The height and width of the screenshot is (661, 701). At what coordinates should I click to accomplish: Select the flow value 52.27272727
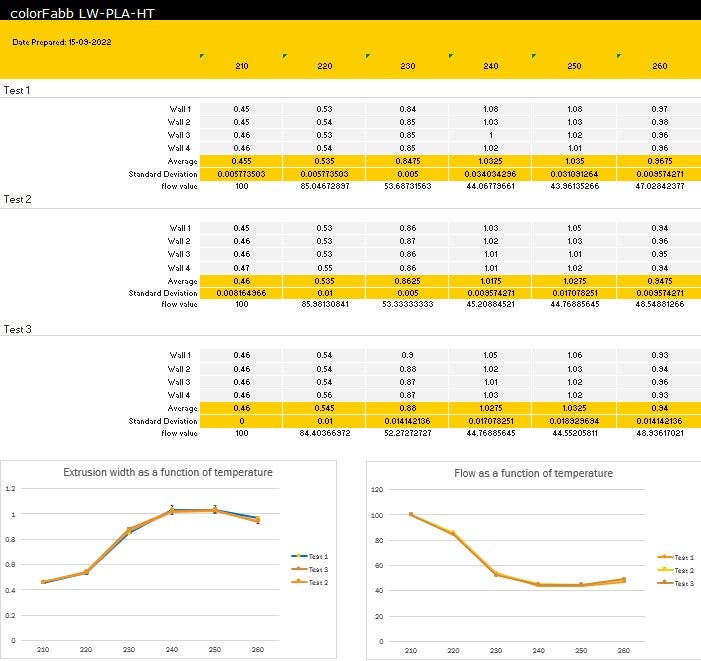pos(407,433)
